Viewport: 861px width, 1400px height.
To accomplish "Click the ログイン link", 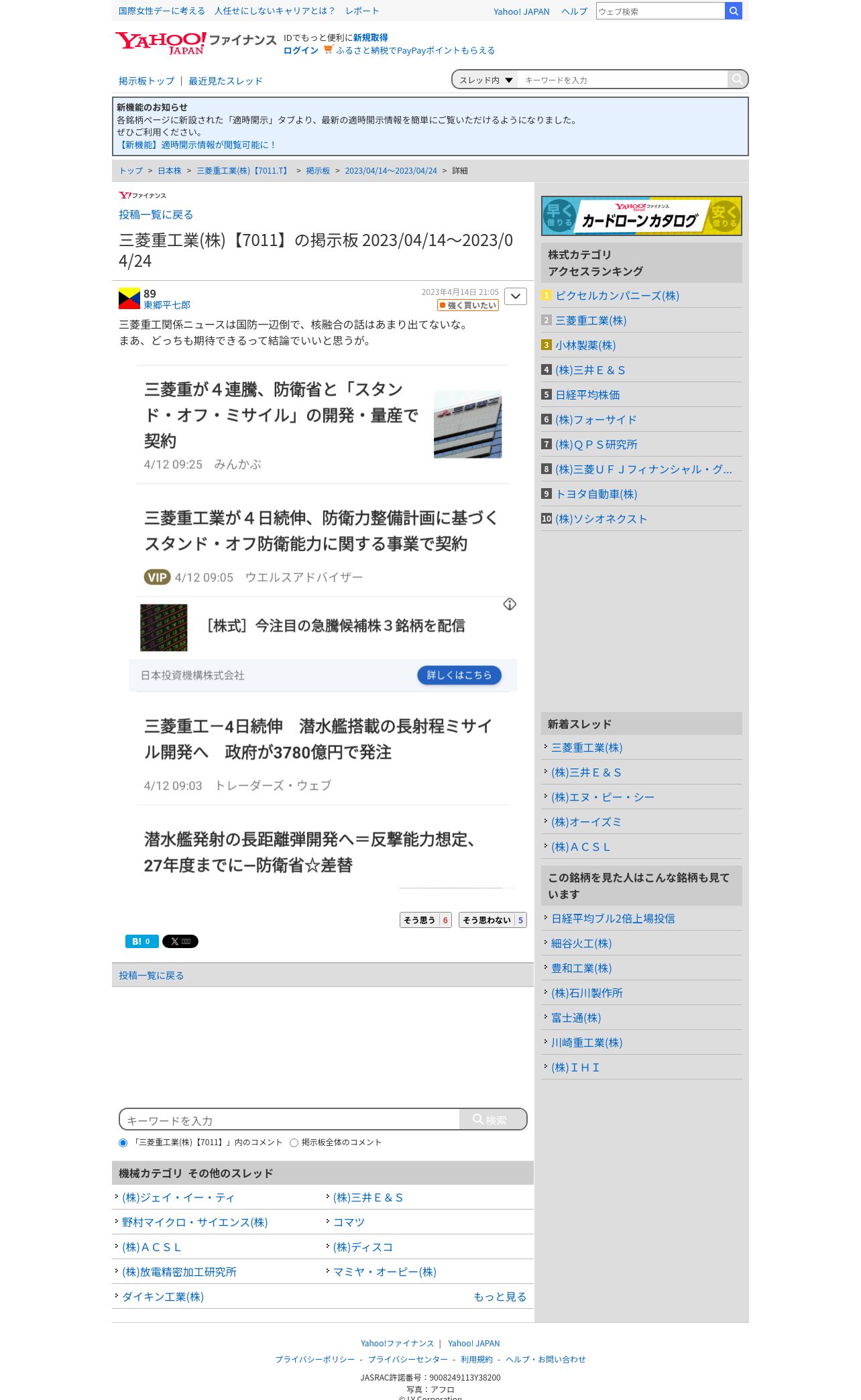I will [x=301, y=50].
